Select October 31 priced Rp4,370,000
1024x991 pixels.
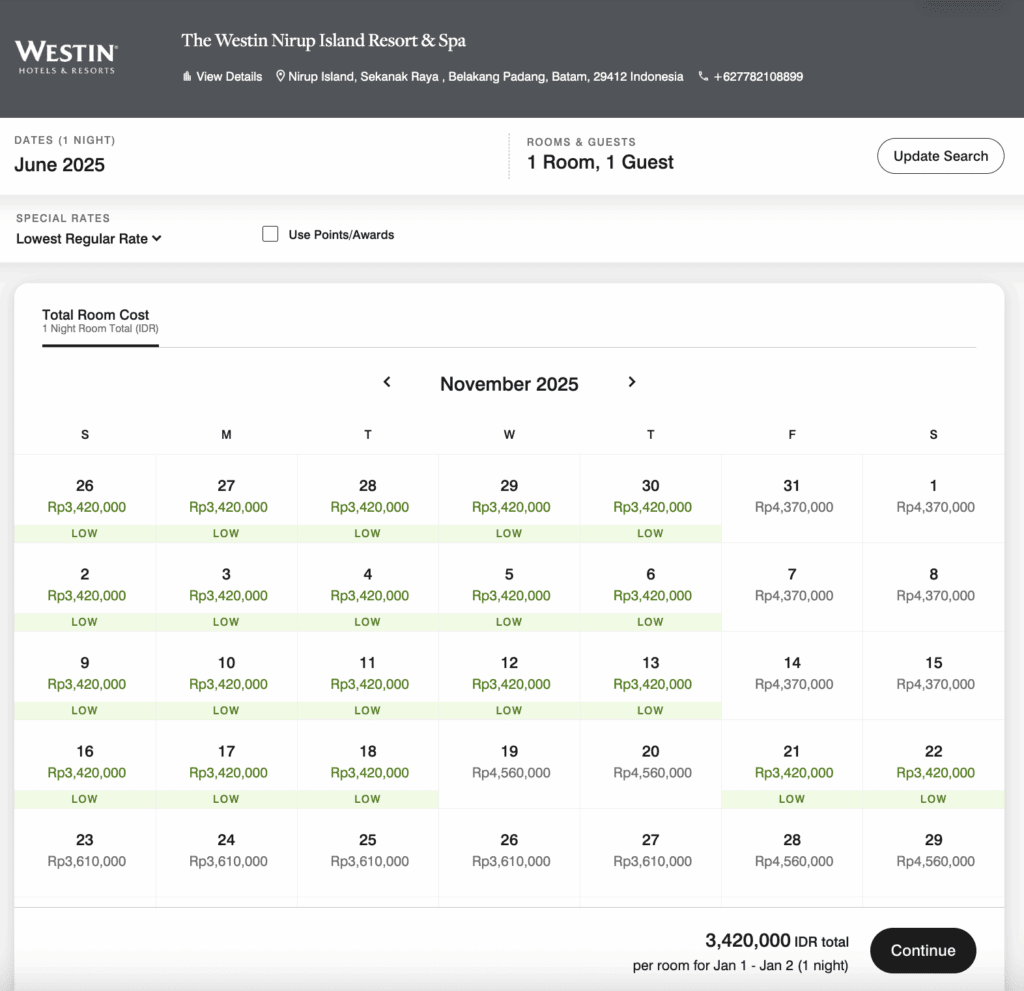click(792, 497)
